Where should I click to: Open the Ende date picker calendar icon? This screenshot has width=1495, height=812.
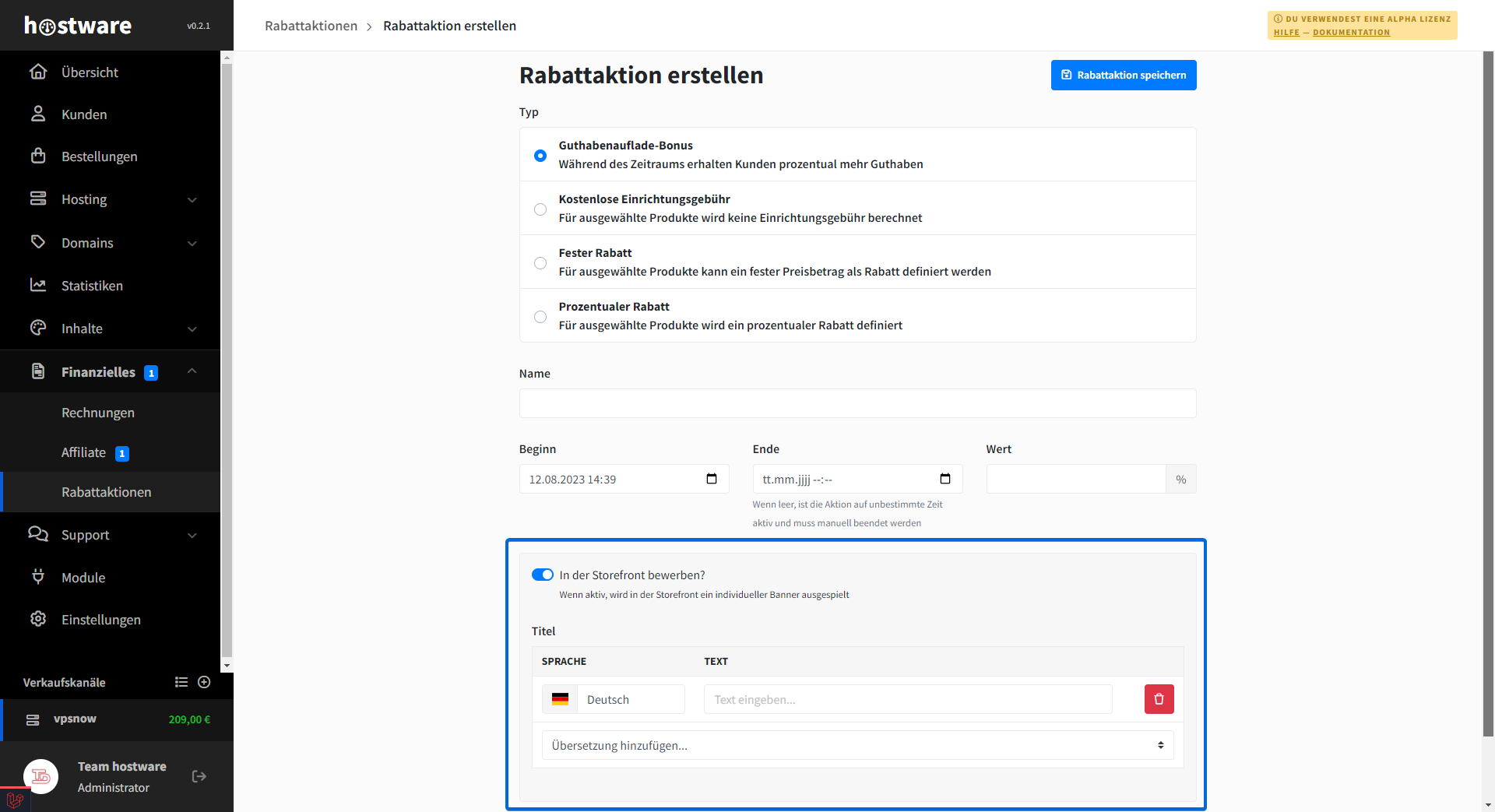click(x=944, y=479)
